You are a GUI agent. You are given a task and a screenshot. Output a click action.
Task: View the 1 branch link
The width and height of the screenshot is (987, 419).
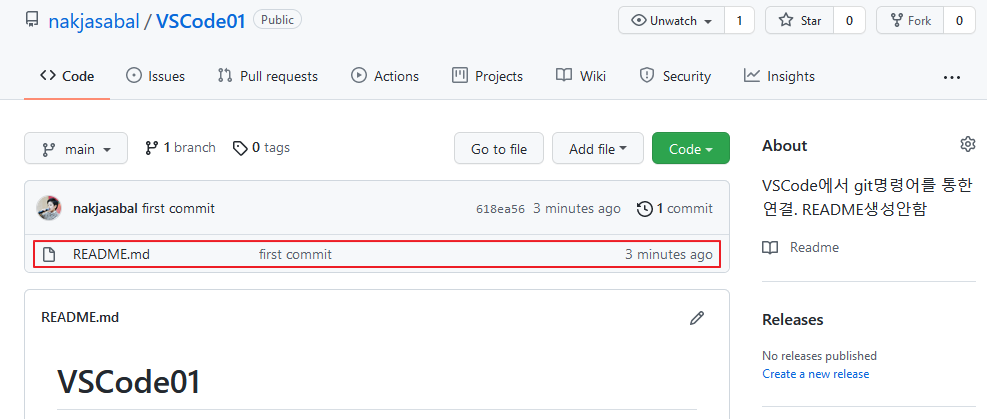(180, 148)
